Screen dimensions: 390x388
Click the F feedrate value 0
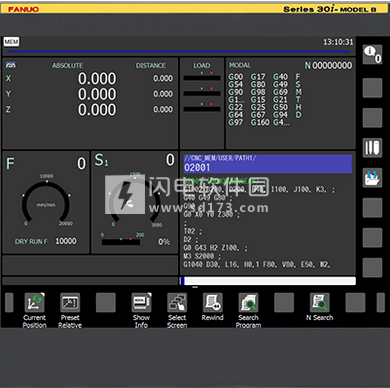click(82, 163)
